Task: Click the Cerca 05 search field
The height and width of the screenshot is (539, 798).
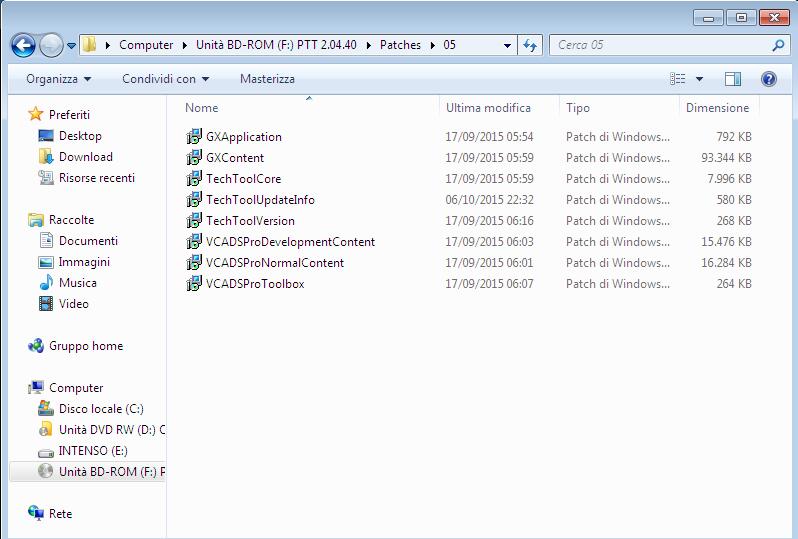Action: (x=662, y=45)
